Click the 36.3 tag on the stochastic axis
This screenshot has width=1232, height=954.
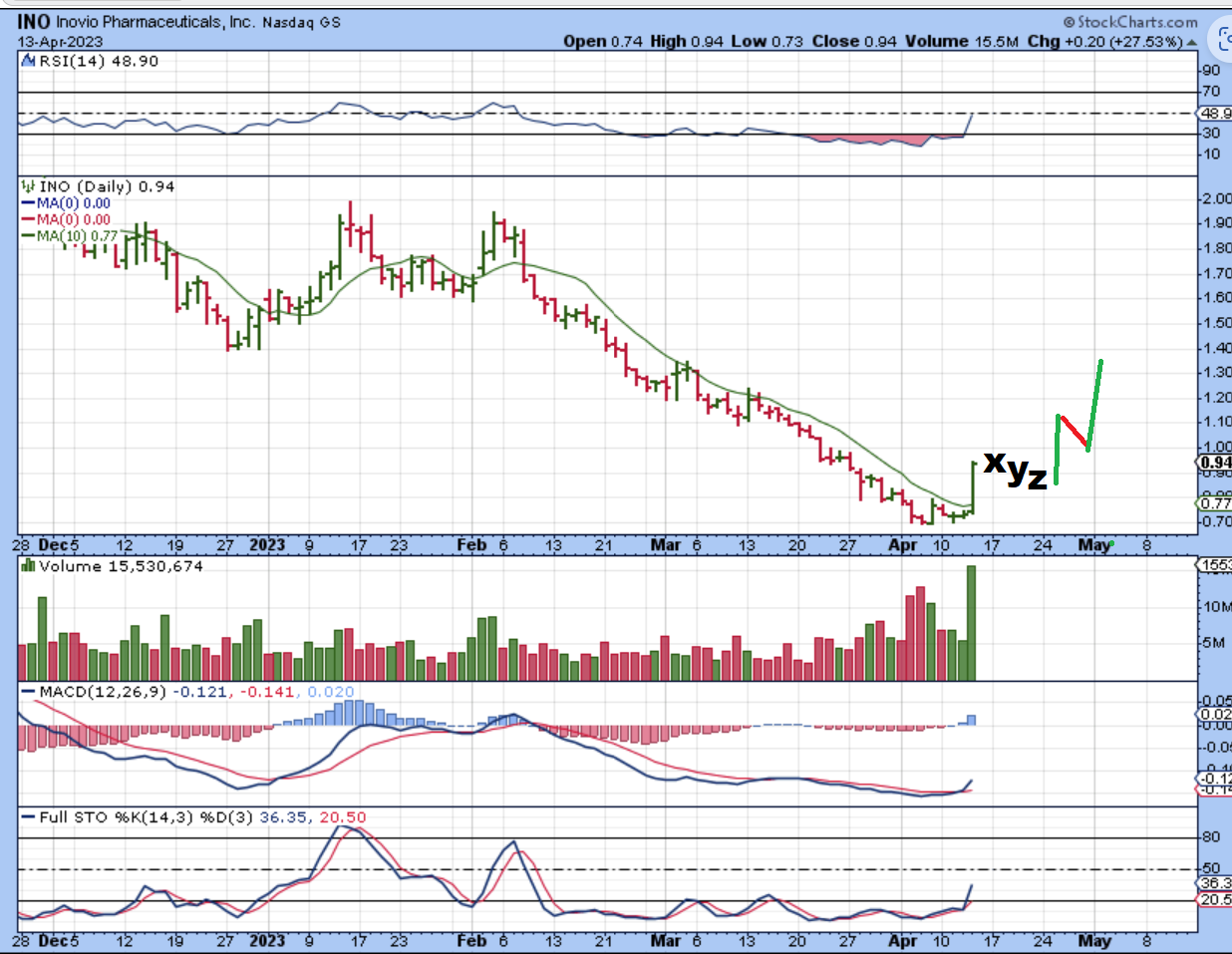1215,883
